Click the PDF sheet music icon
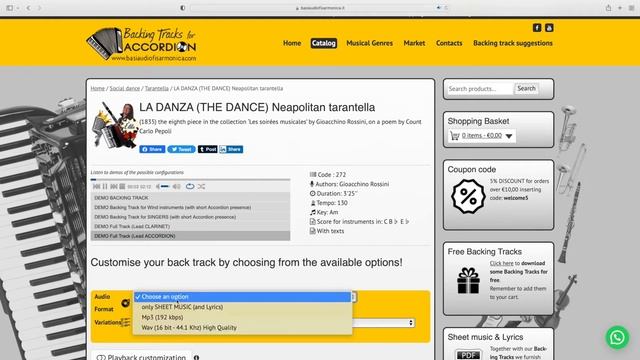Image resolution: width=640 pixels, height=360 pixels. pyautogui.click(x=468, y=355)
